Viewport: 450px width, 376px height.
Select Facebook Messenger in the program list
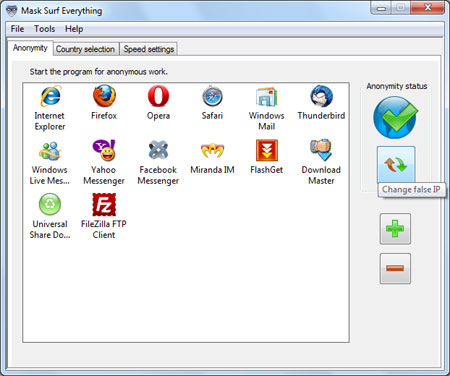pyautogui.click(x=158, y=150)
